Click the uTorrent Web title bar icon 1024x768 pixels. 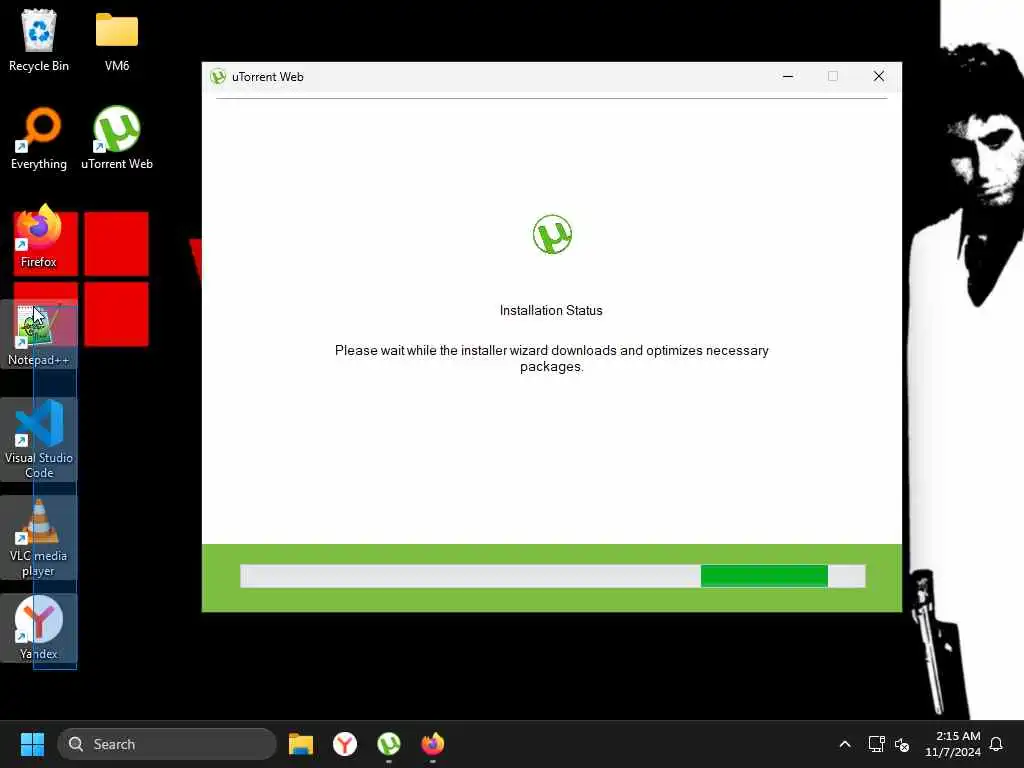[x=218, y=76]
